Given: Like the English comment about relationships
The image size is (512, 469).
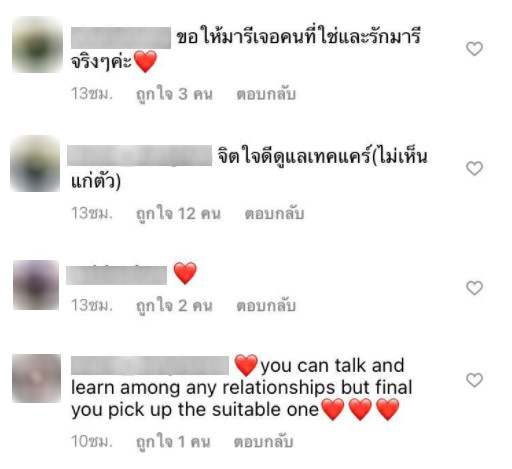Looking at the screenshot, I should coord(474,380).
